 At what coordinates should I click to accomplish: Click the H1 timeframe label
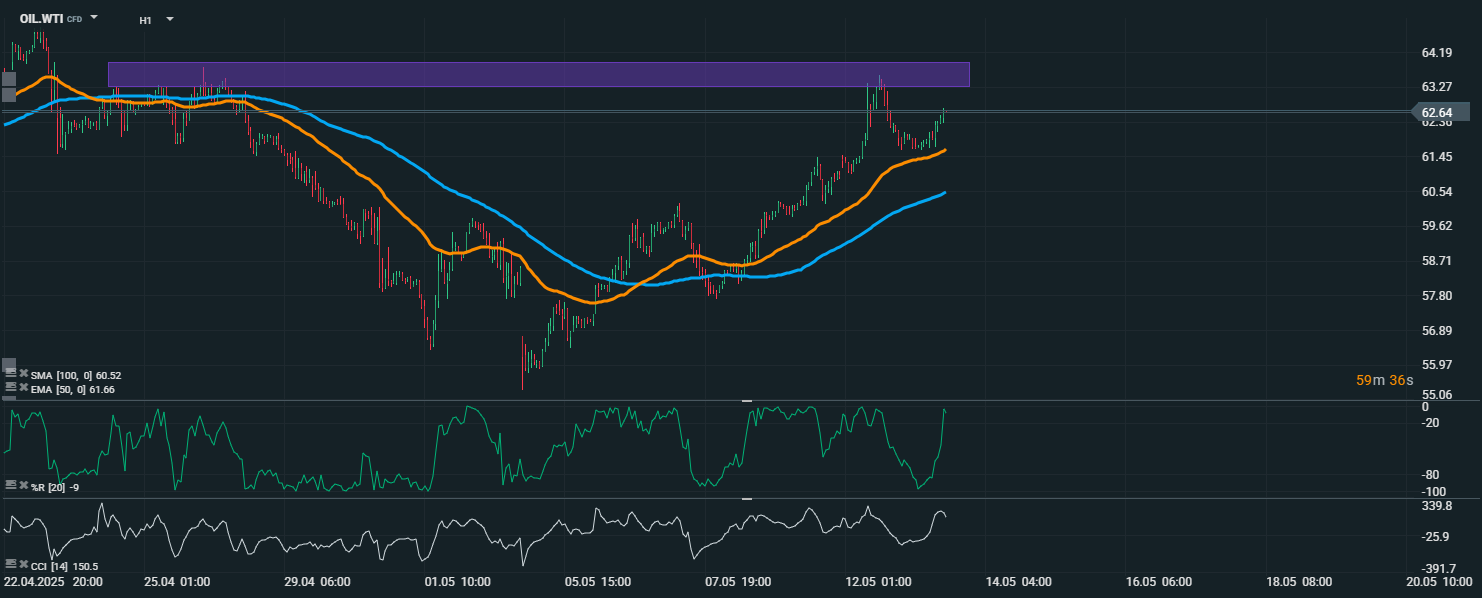tap(146, 20)
